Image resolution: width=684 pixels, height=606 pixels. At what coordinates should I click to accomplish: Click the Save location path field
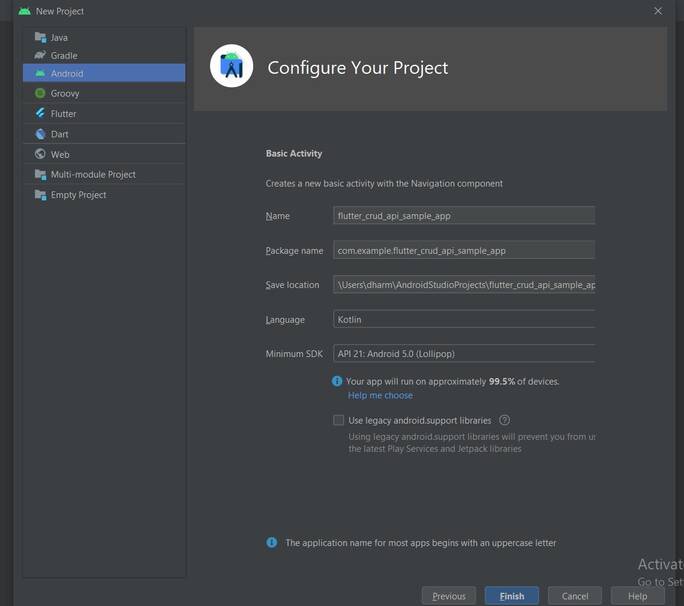pyautogui.click(x=463, y=284)
